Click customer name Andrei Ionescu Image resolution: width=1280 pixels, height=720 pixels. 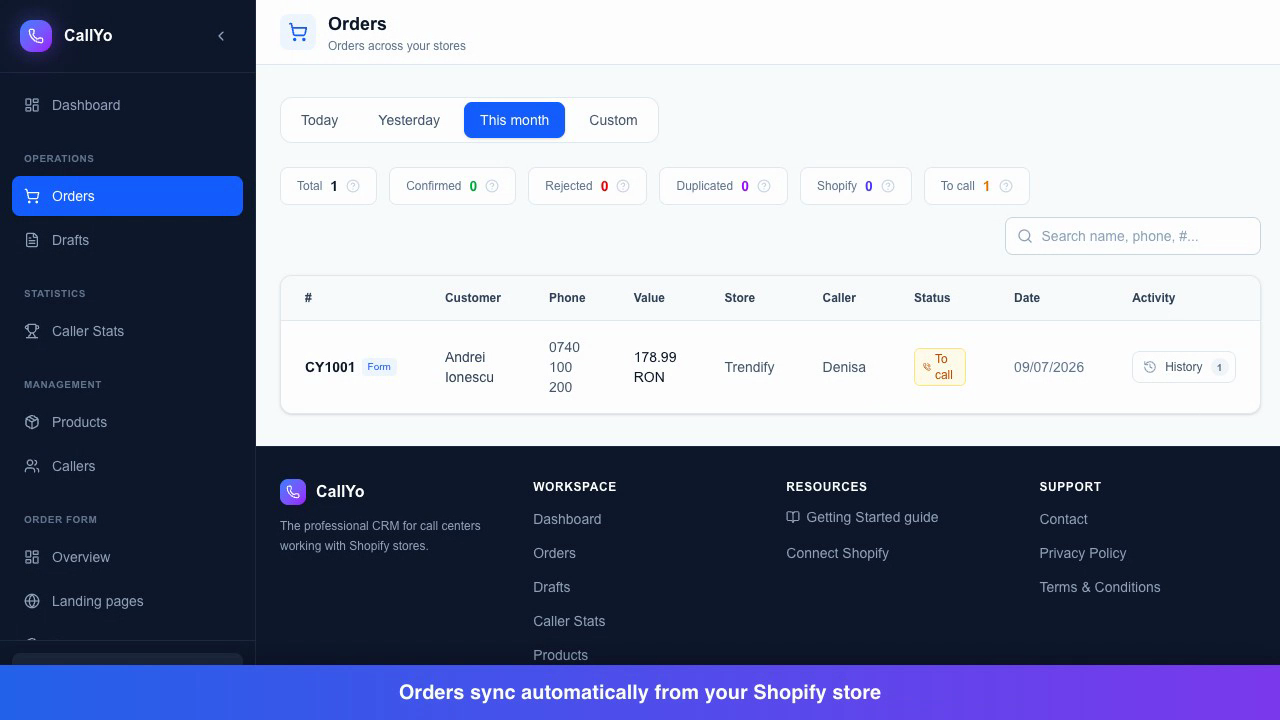click(469, 367)
